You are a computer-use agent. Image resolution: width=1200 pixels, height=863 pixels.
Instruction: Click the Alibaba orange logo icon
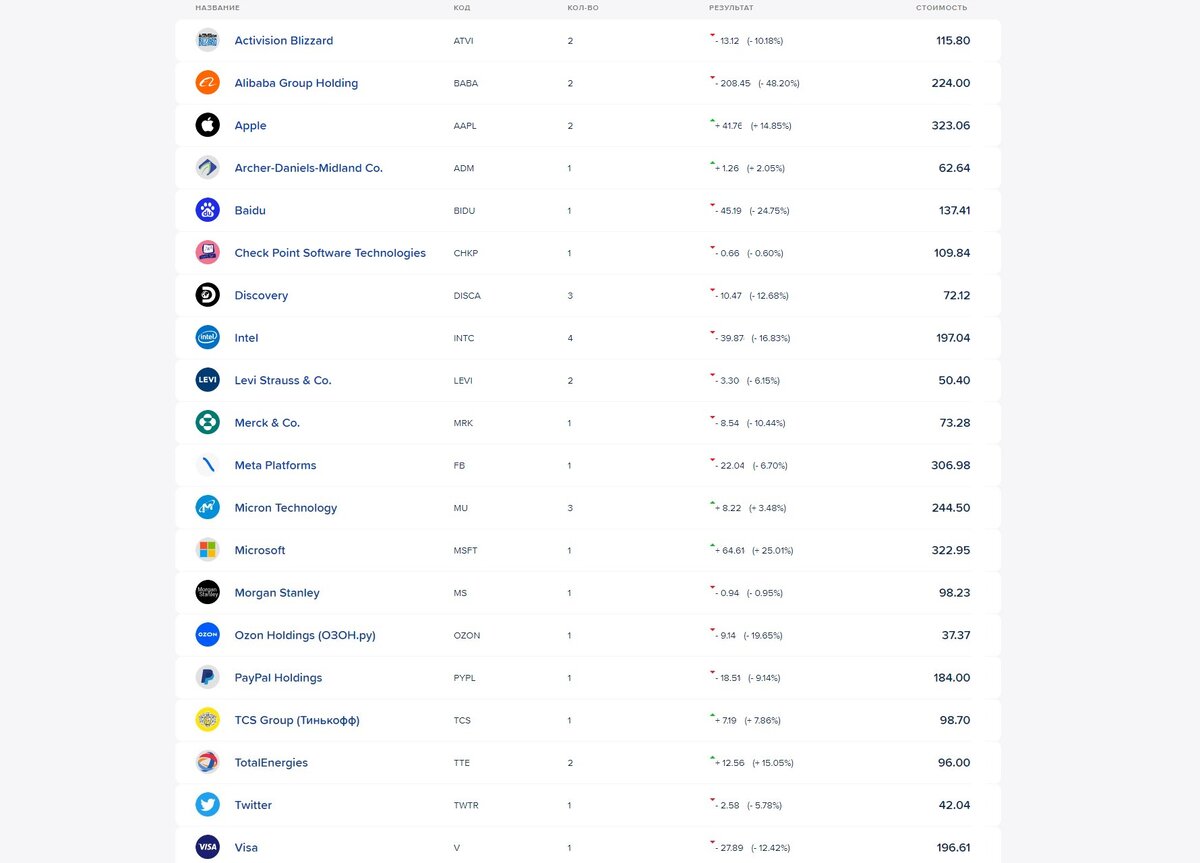pos(207,83)
